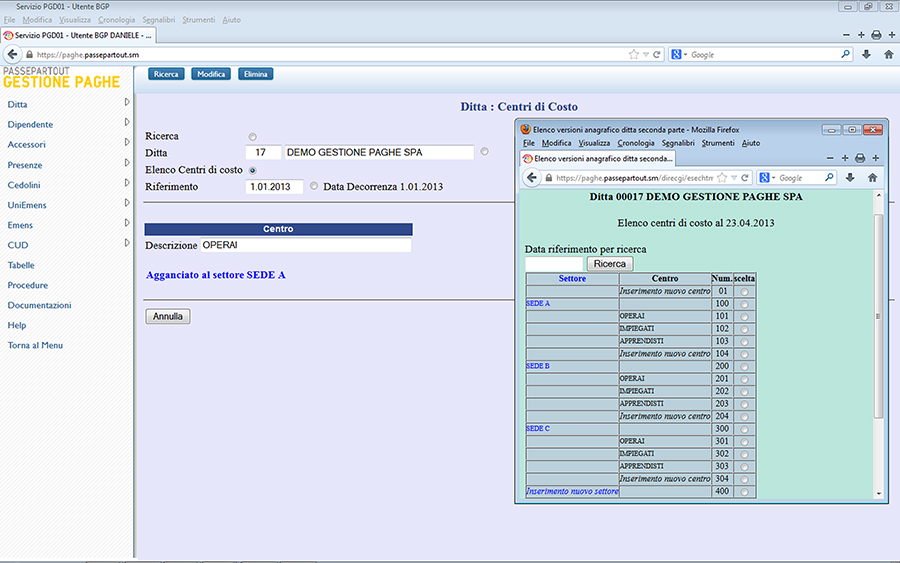Screen dimensions: 900x563
Task: Open Strumenti menu in popup window
Action: [x=717, y=143]
